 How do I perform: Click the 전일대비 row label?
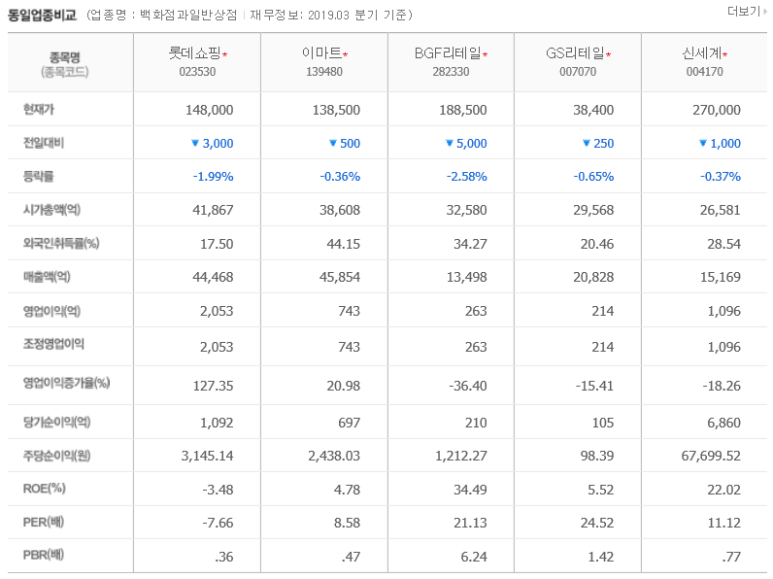point(43,143)
